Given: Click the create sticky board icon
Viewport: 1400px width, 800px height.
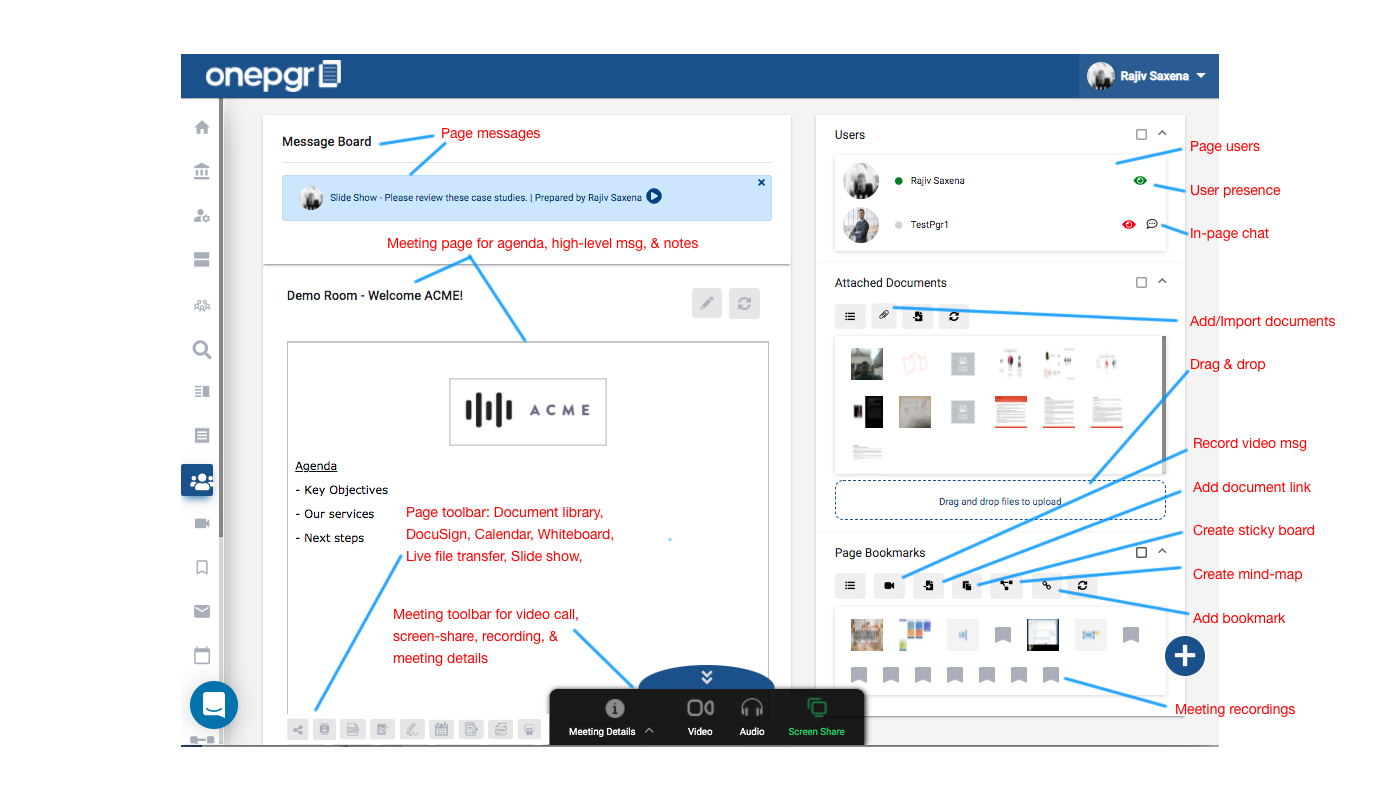Looking at the screenshot, I should coord(967,586).
